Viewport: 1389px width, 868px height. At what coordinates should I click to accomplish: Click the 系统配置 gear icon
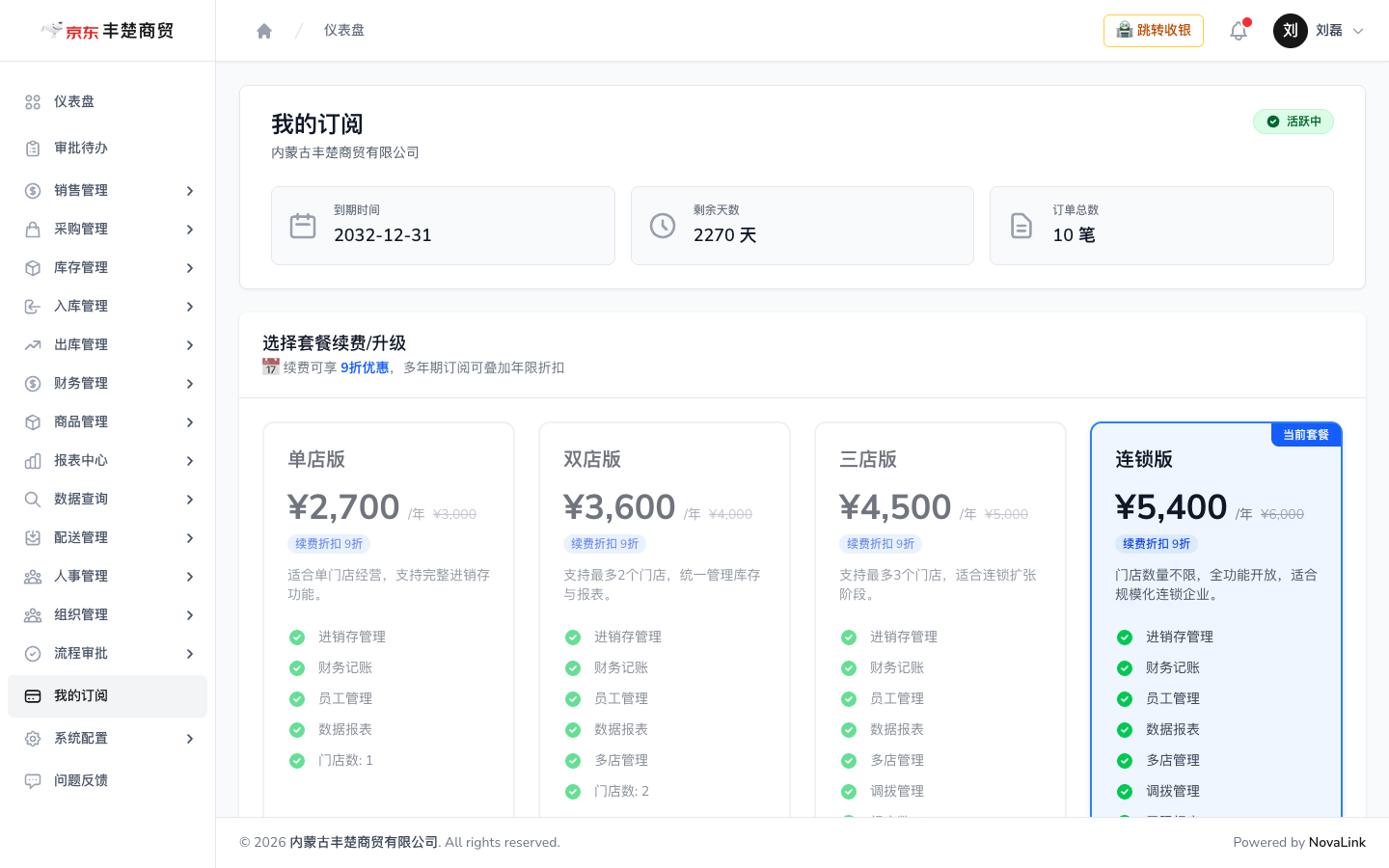(33, 739)
